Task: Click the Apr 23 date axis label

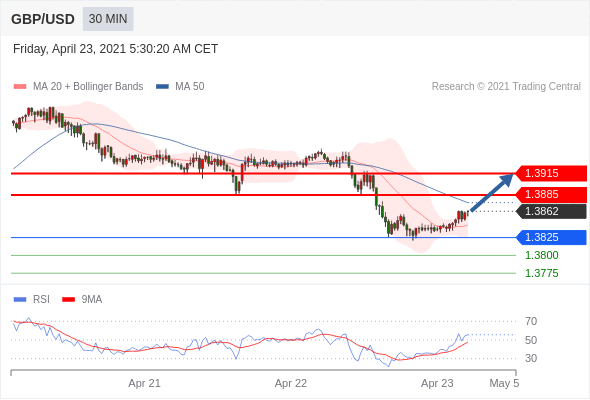Action: click(437, 383)
